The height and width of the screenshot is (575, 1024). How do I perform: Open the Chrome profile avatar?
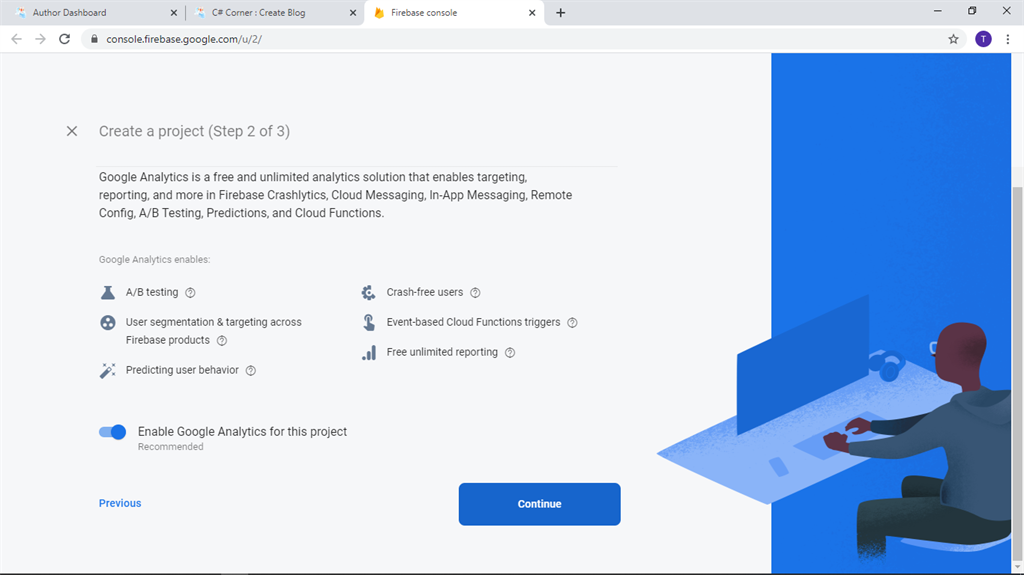click(984, 39)
